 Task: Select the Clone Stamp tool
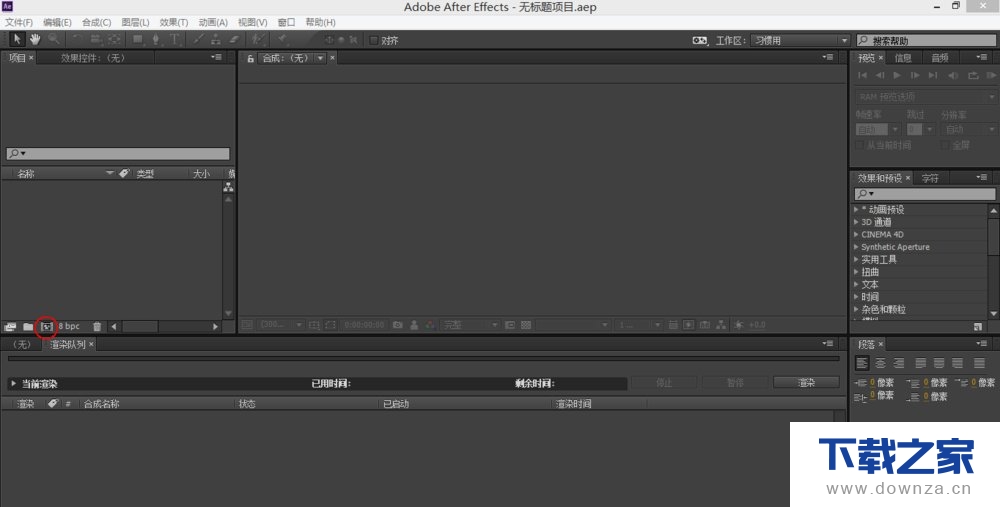pos(216,40)
